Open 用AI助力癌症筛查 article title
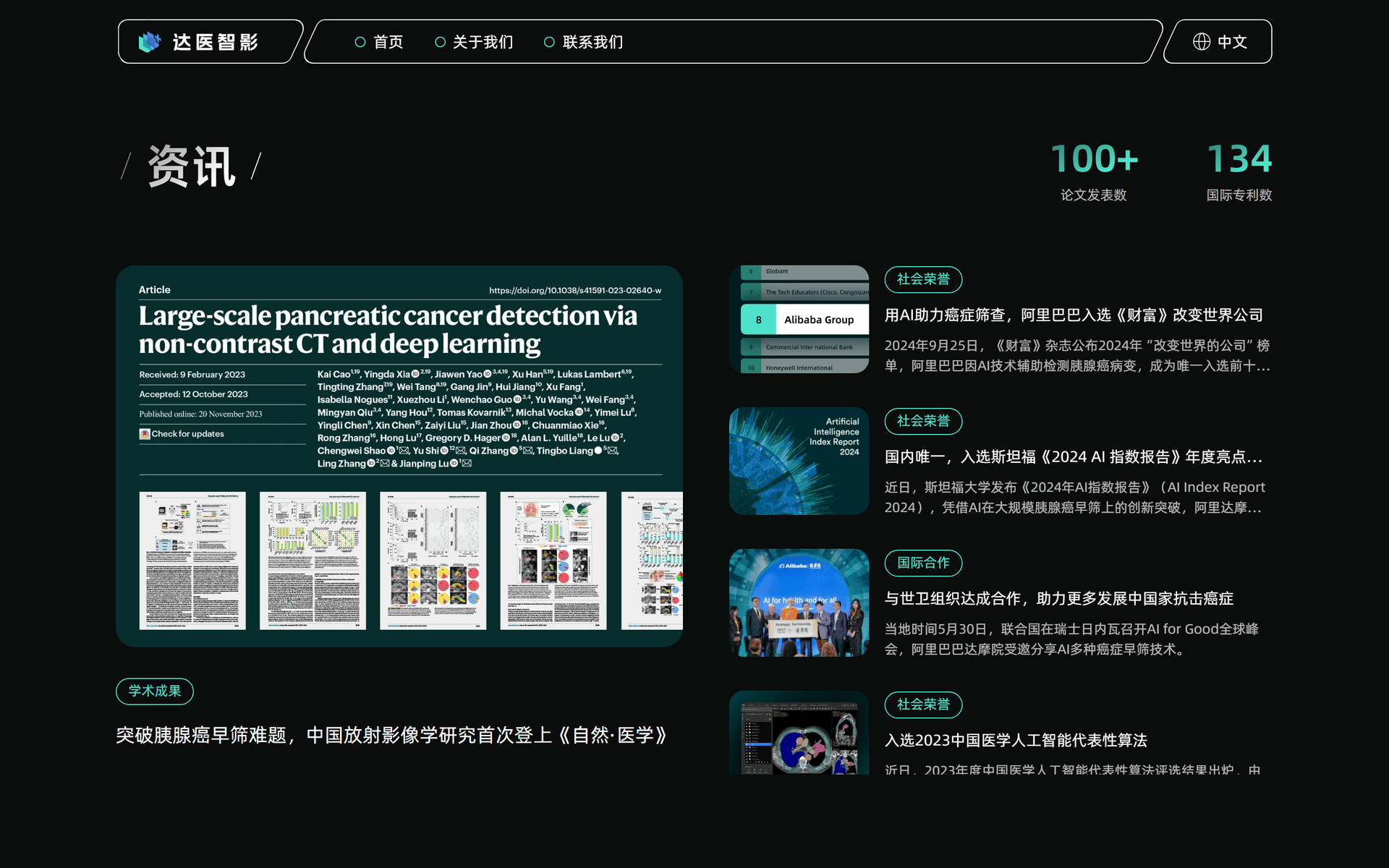Screen dimensions: 1389x868 click(x=1074, y=315)
